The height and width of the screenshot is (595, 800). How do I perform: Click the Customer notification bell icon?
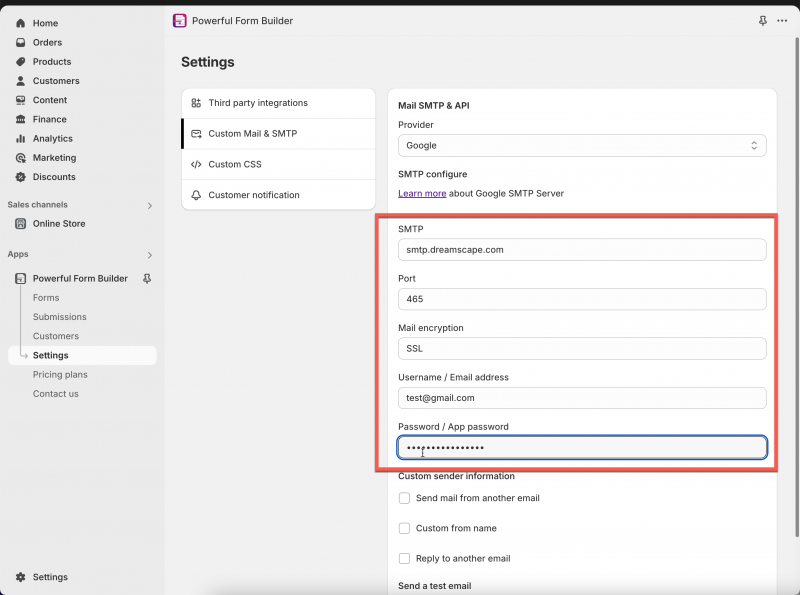[196, 194]
